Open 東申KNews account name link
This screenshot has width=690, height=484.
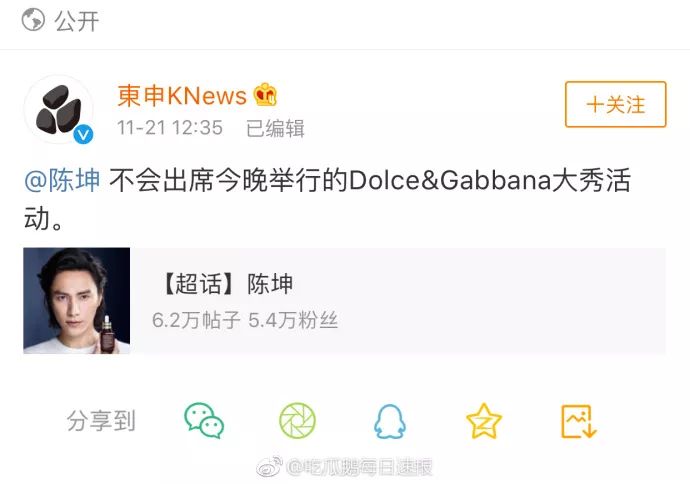point(182,95)
